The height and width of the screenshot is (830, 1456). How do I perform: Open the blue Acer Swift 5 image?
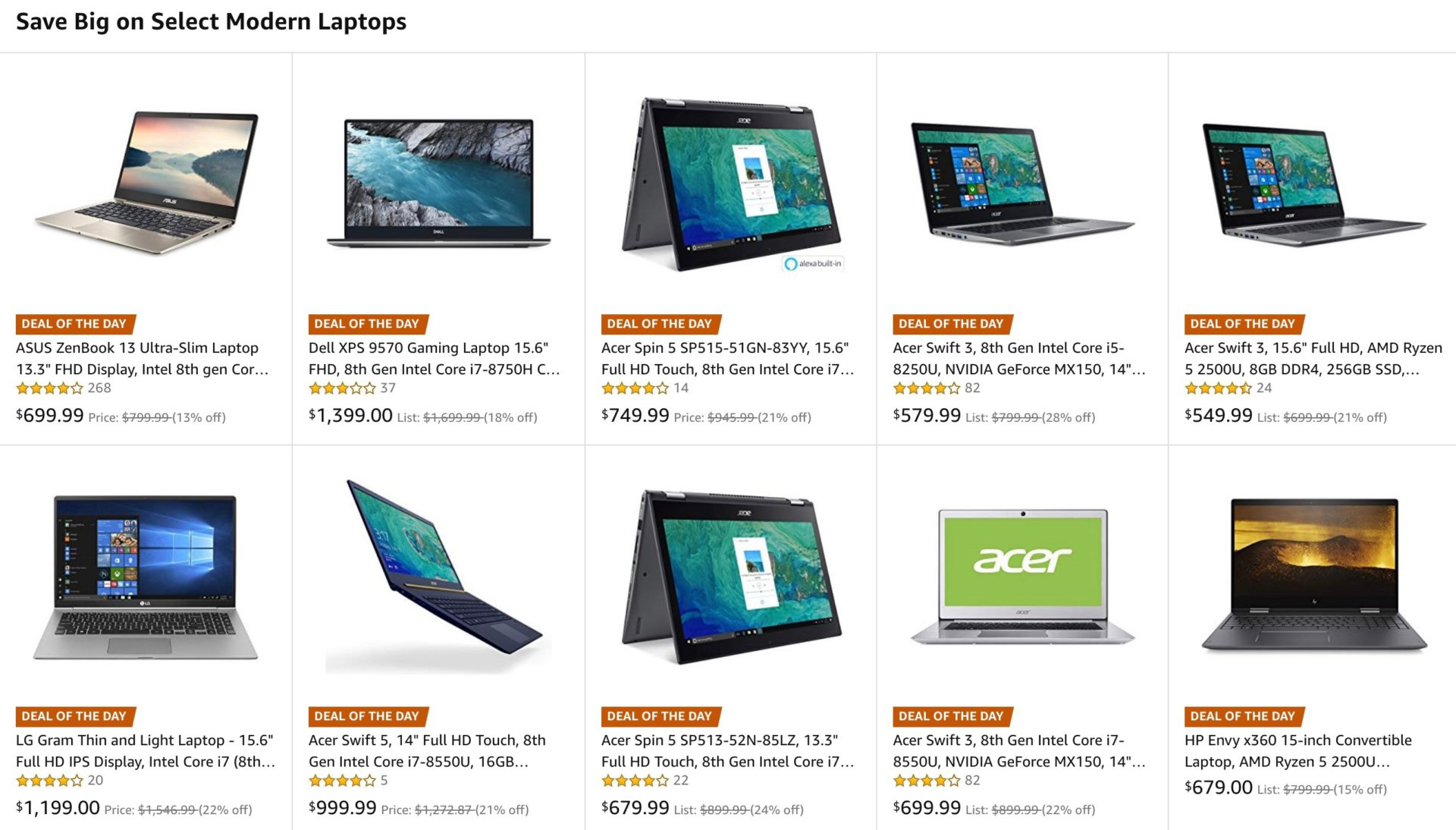(438, 577)
